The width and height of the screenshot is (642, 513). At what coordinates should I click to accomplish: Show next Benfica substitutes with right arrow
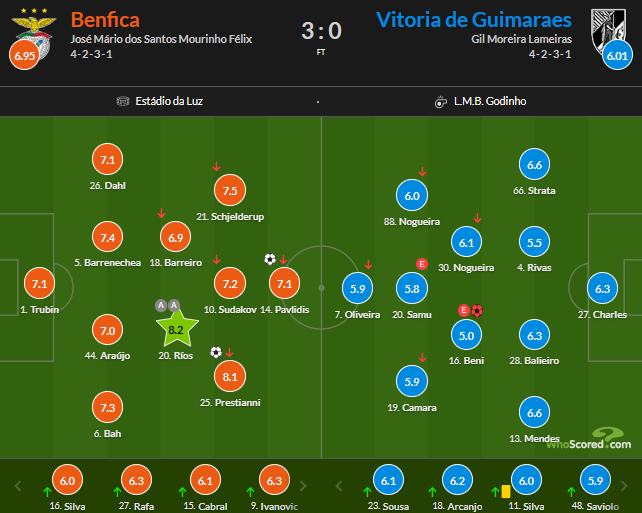point(303,486)
